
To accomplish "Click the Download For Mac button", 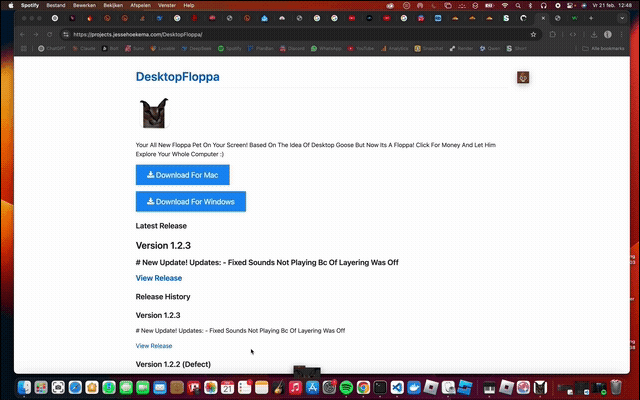I will coord(182,175).
